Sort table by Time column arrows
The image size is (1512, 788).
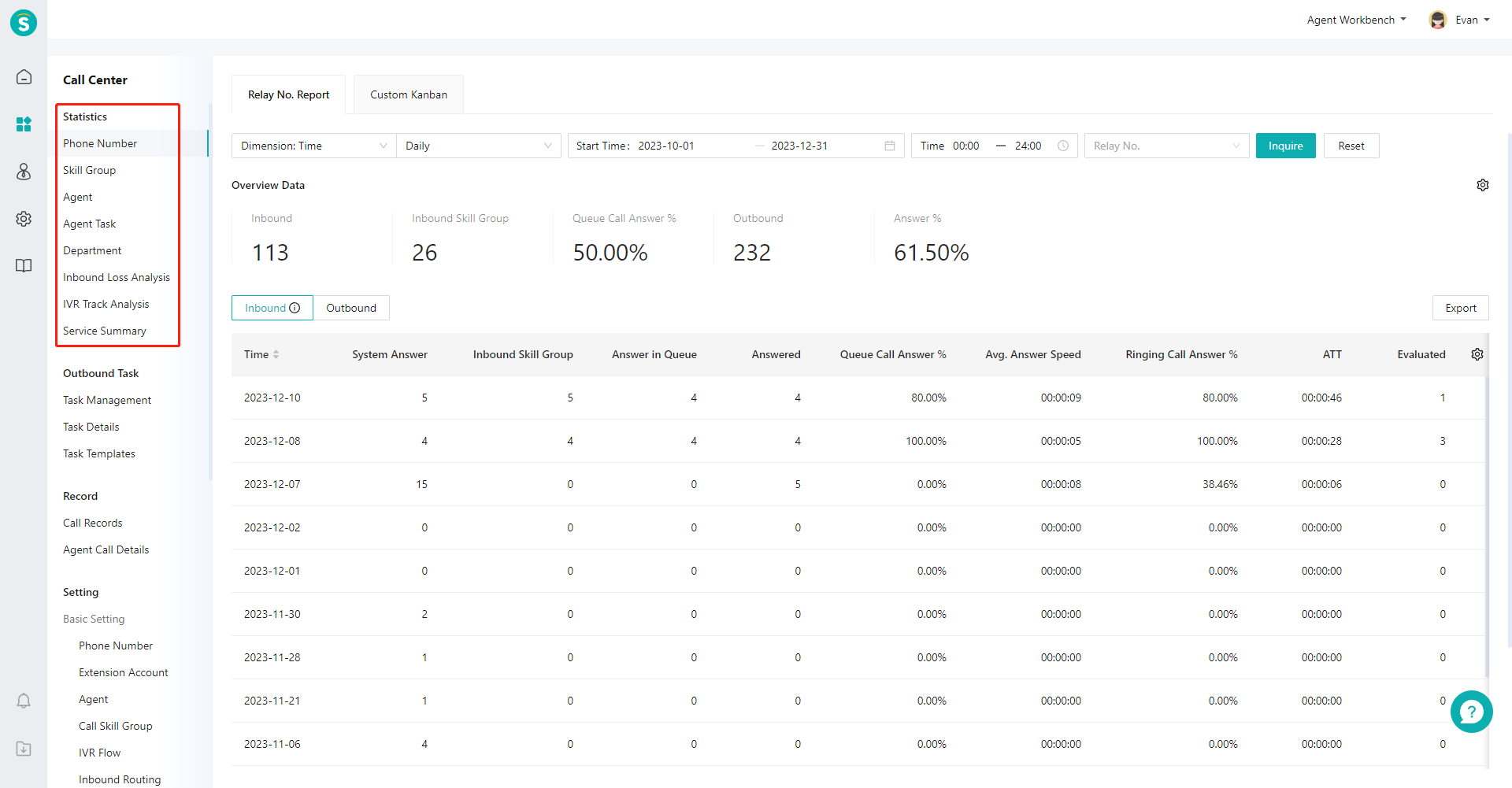click(276, 354)
